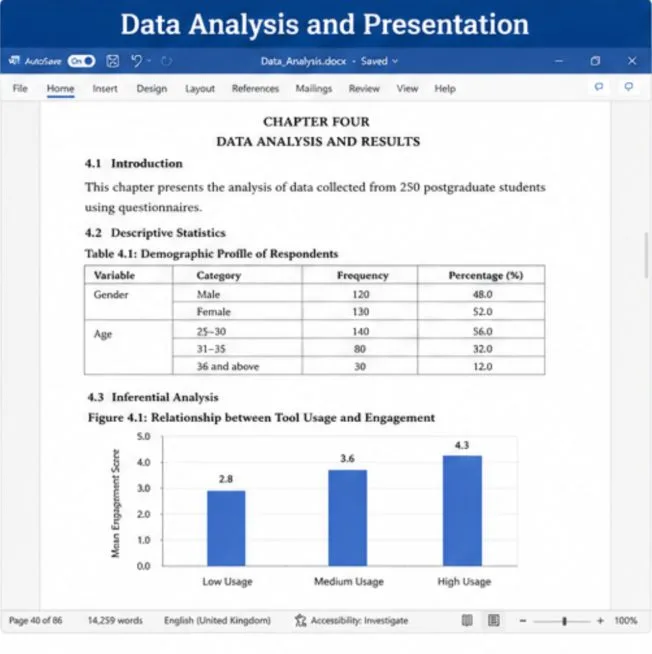
Task: Click the vertical scrollbar thumb
Action: [647, 254]
